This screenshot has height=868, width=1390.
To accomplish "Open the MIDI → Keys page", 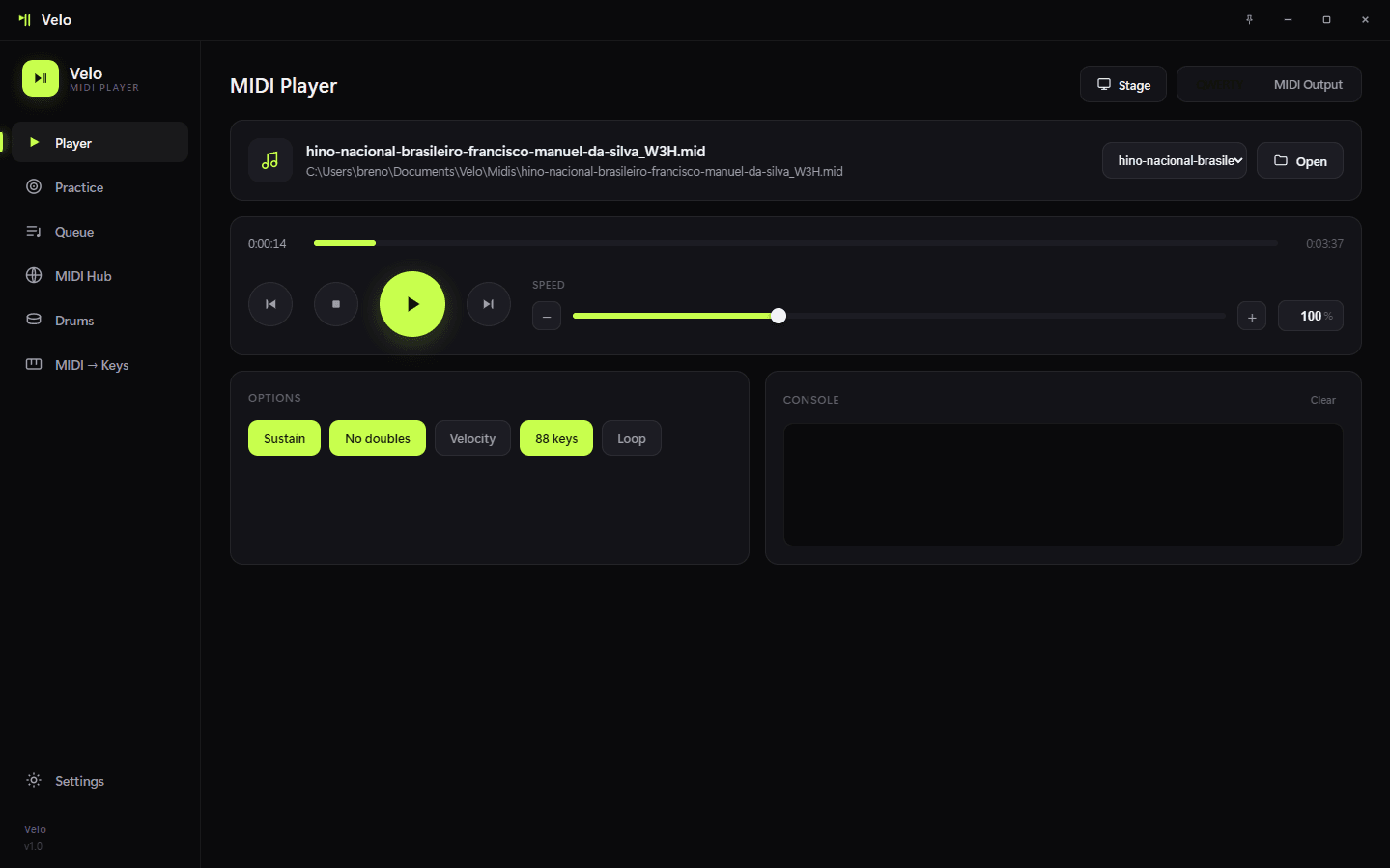I will click(99, 365).
